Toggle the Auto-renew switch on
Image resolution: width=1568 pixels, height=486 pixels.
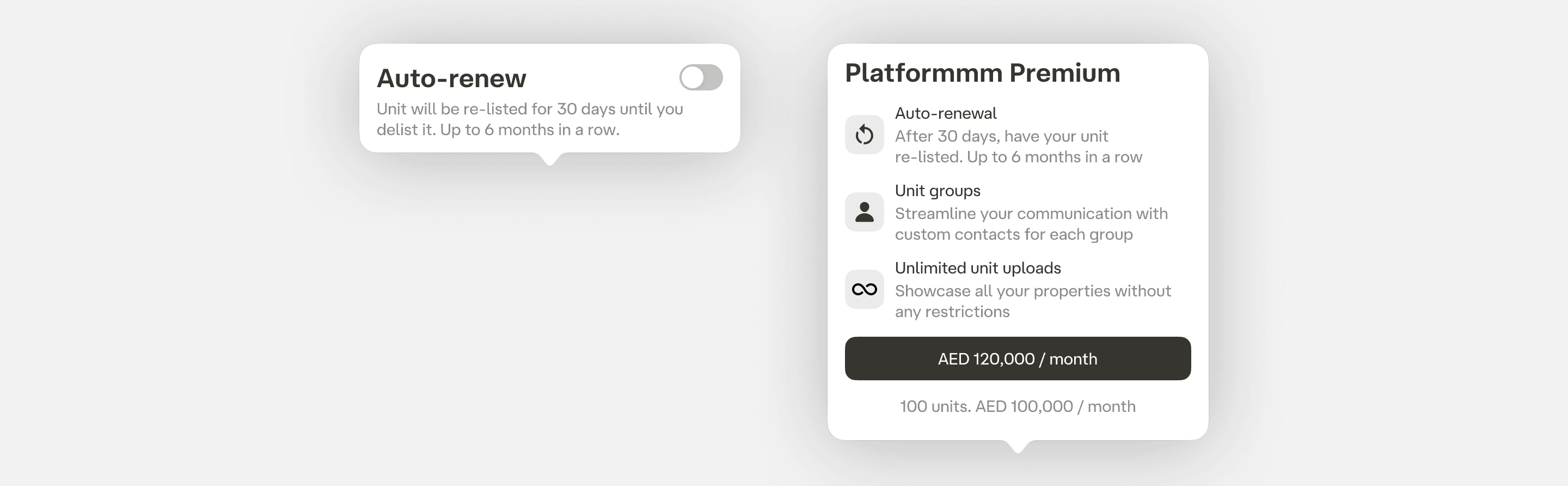(x=701, y=77)
